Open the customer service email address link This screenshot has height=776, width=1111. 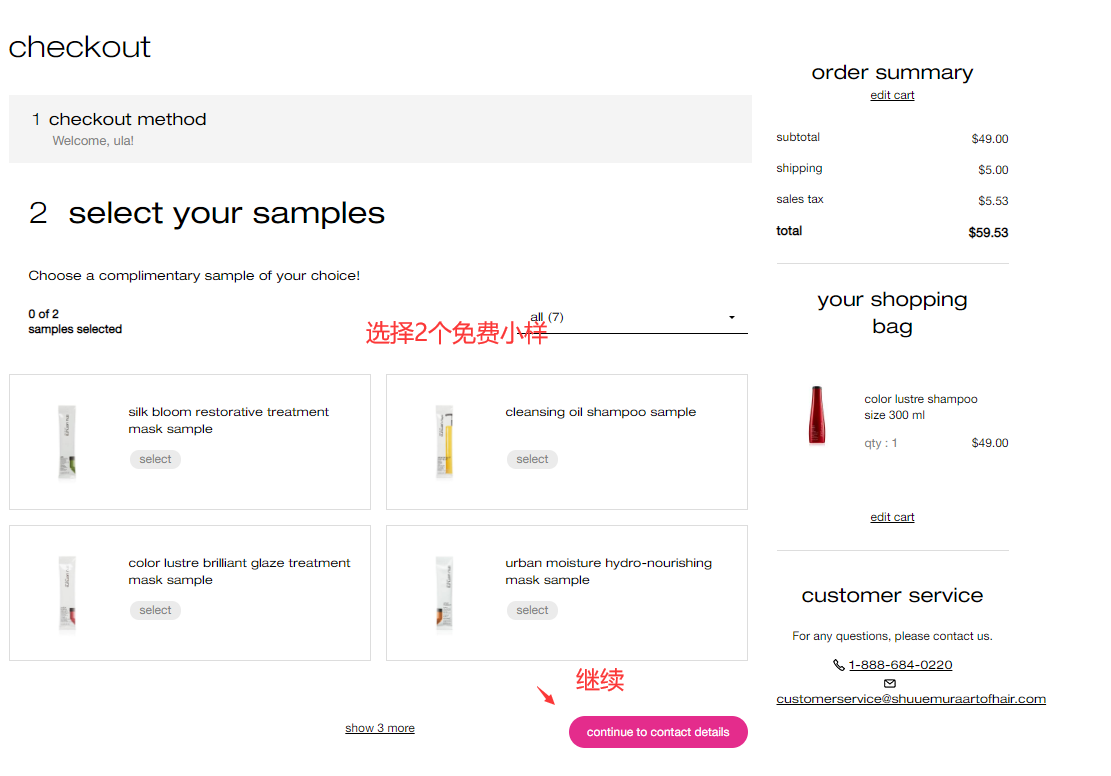pyautogui.click(x=911, y=699)
